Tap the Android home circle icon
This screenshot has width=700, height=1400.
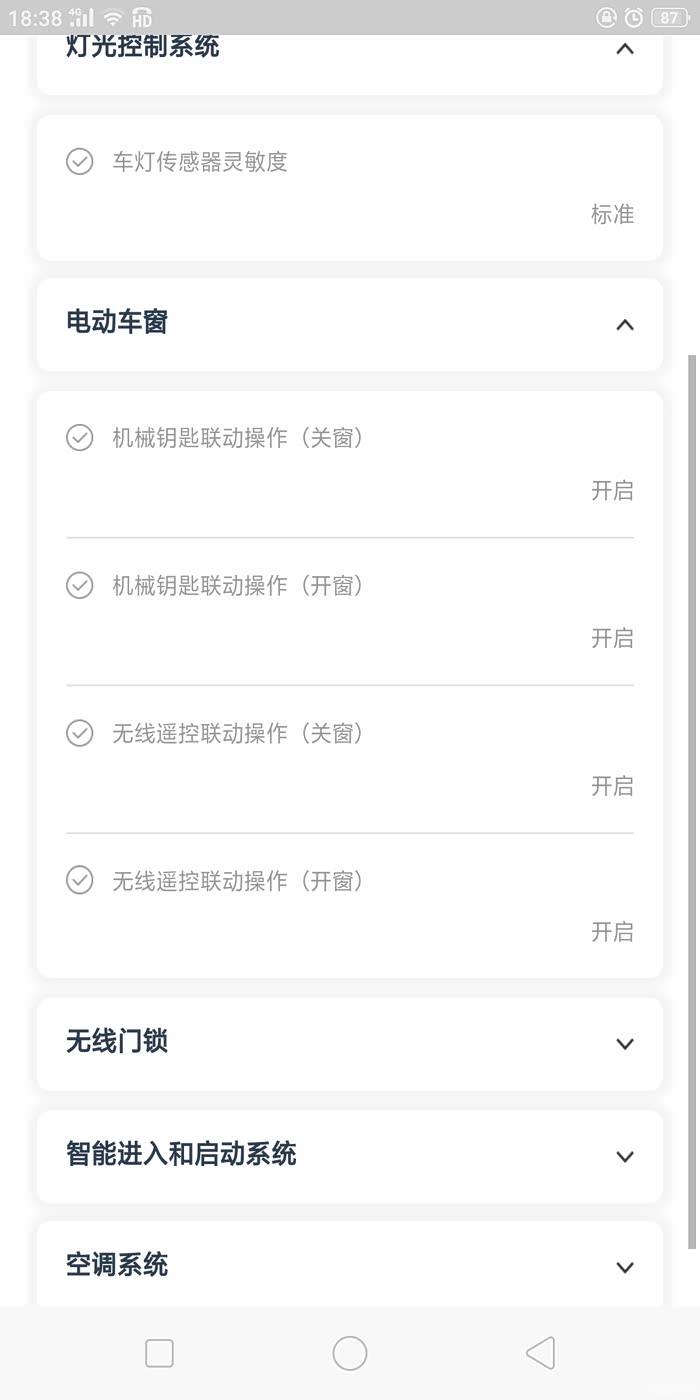click(350, 1353)
